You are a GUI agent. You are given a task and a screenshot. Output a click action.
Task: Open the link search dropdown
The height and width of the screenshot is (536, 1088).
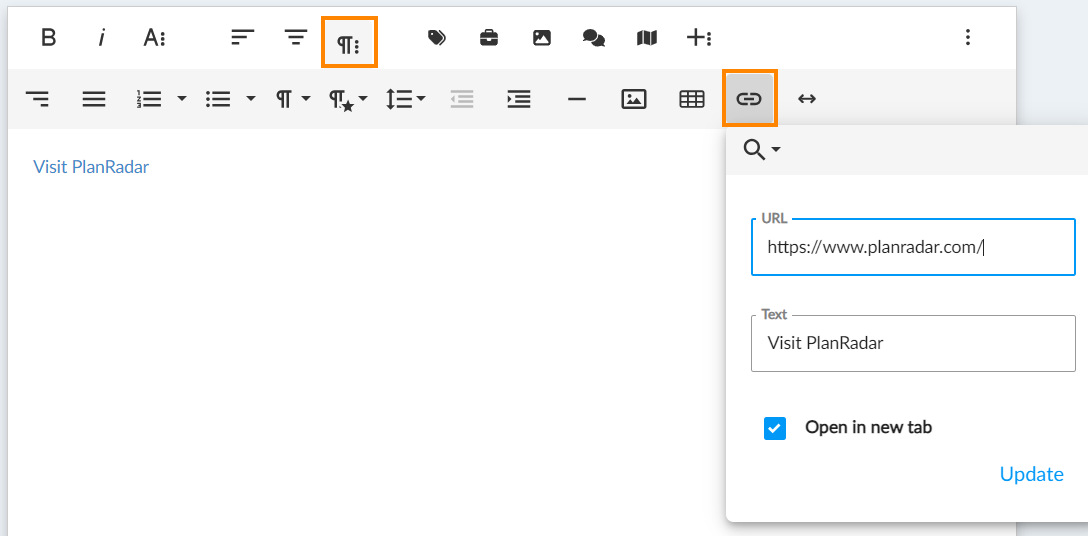tap(761, 150)
